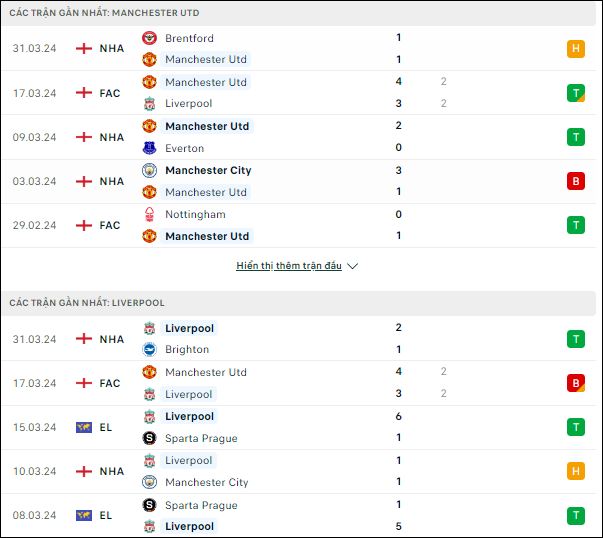
Task: Open the Manchester Utd vs Everton match row
Action: [298, 137]
